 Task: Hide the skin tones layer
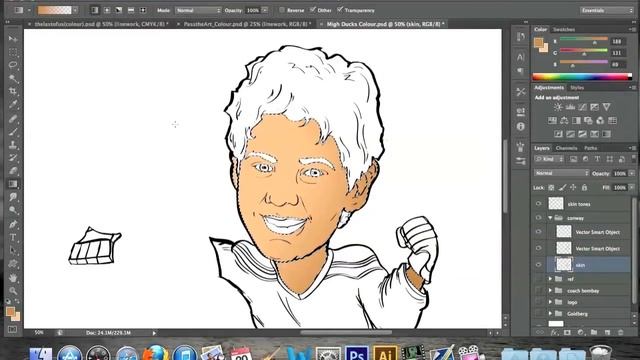(538, 203)
